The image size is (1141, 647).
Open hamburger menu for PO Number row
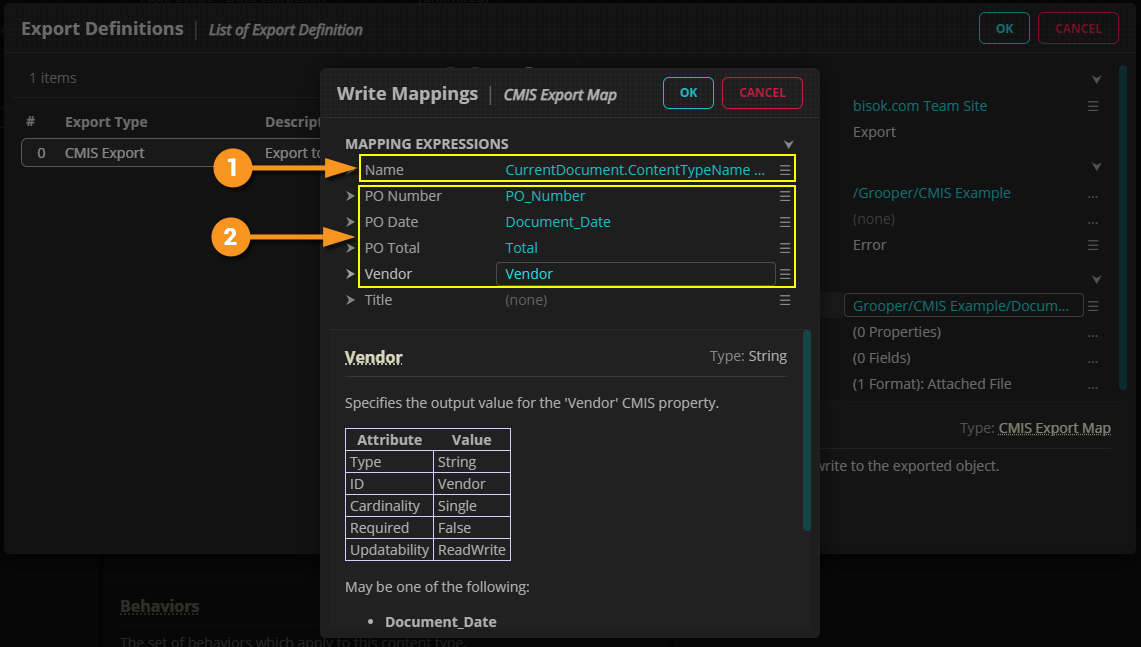click(785, 197)
